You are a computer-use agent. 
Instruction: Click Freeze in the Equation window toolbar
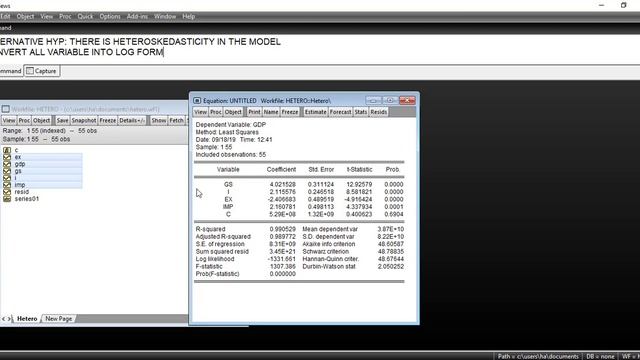(290, 112)
